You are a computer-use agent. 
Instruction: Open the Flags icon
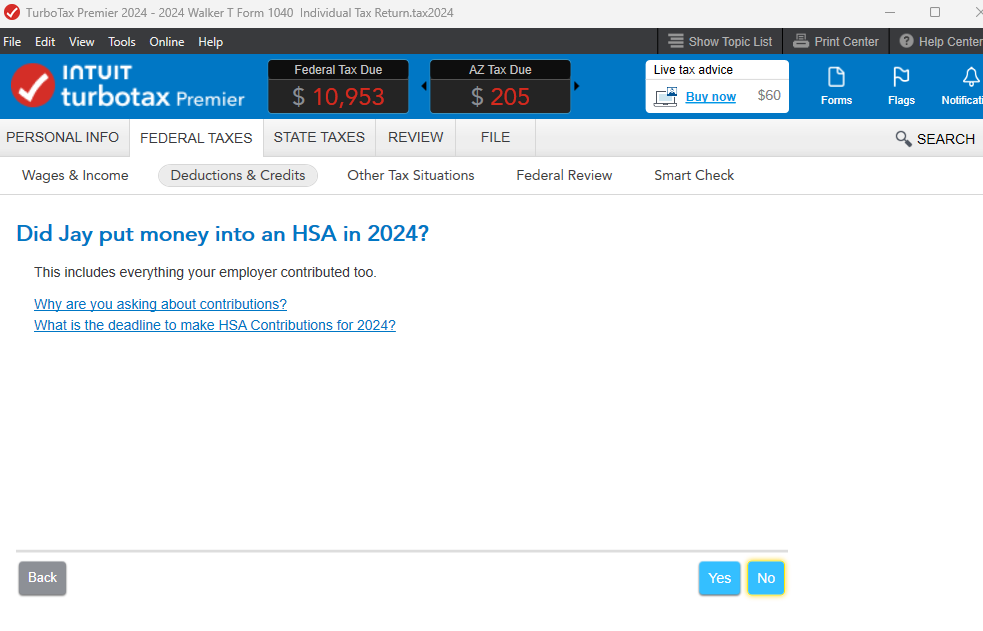(x=901, y=86)
